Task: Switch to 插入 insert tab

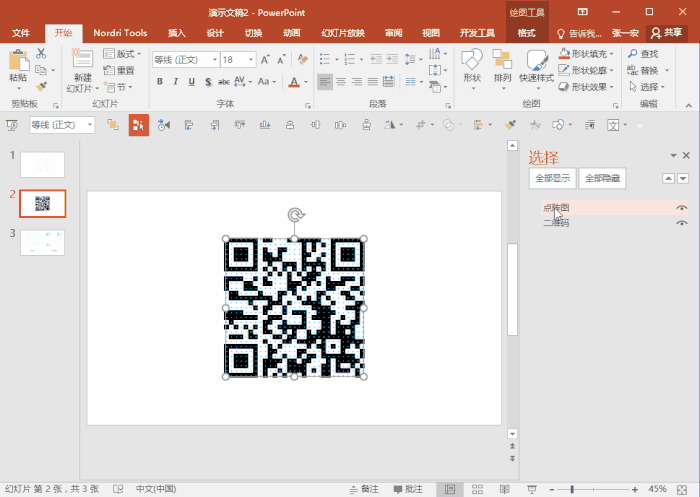Action: [x=176, y=33]
